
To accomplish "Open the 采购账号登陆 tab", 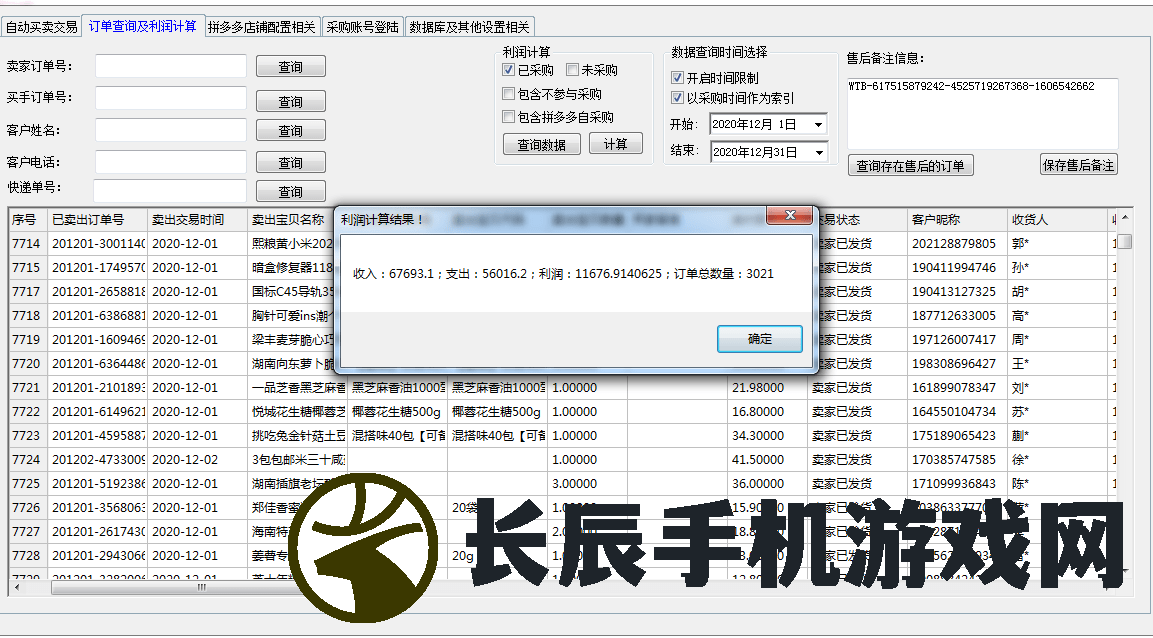I will [x=363, y=27].
